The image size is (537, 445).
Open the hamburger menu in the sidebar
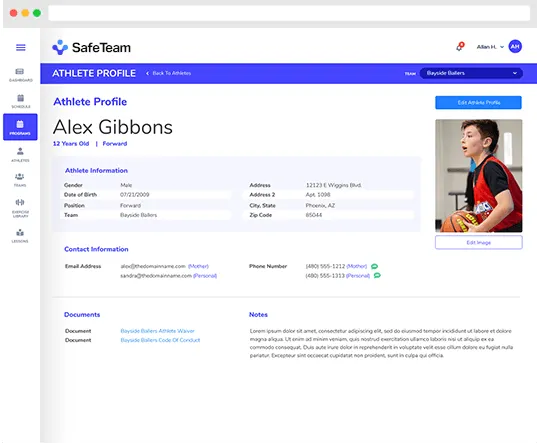(x=21, y=47)
